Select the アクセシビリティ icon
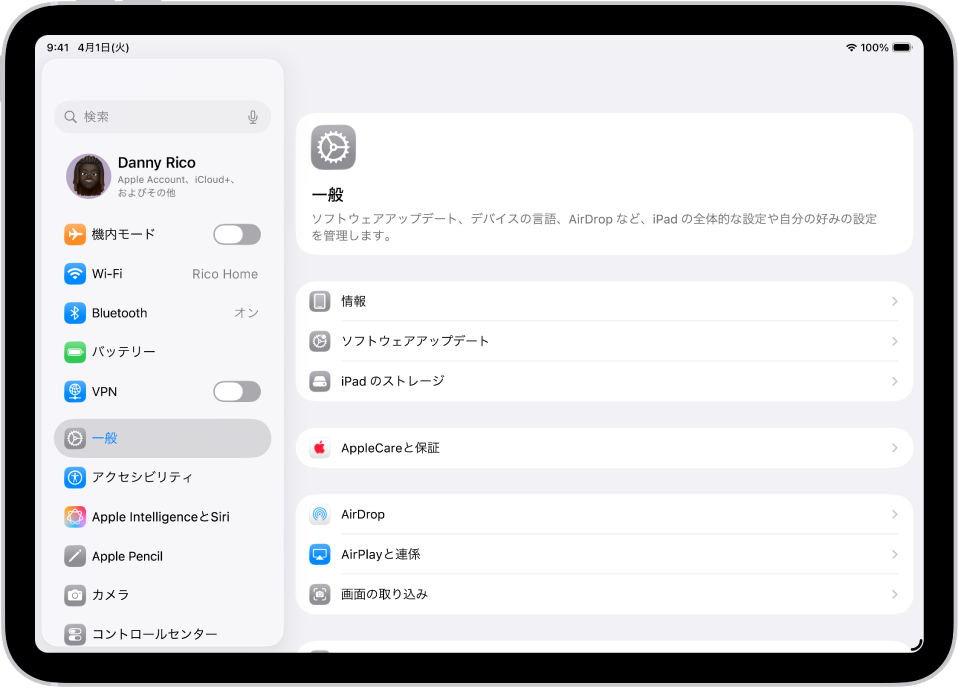 coord(76,477)
